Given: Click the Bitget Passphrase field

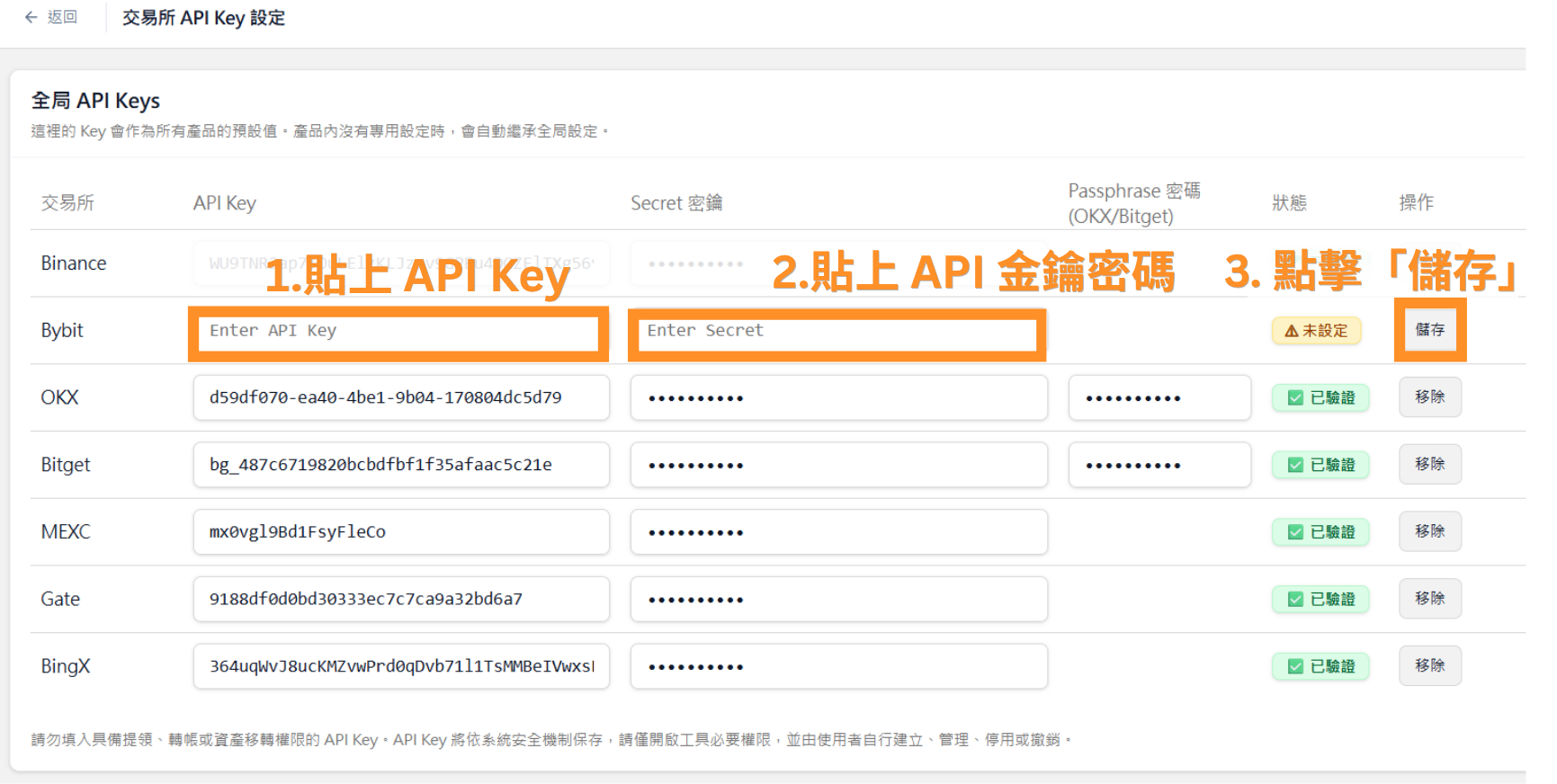Looking at the screenshot, I should click(1159, 465).
